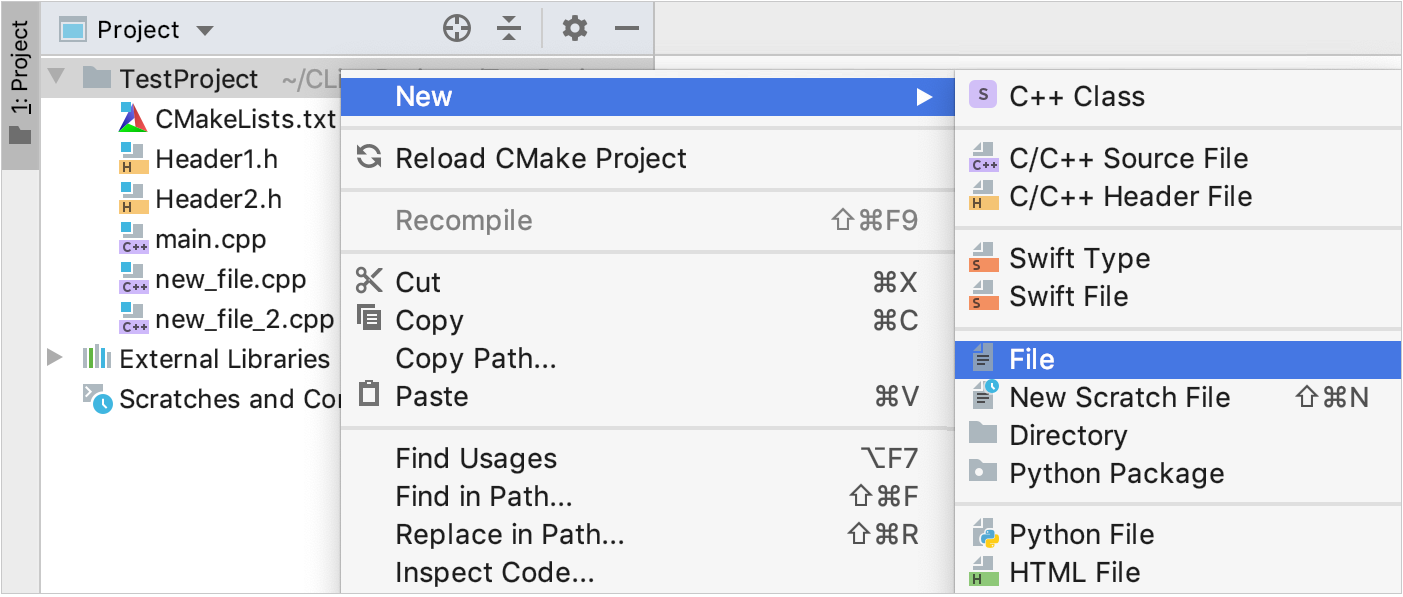
Task: Click the main.cpp C++ file icon
Action: [x=134, y=239]
